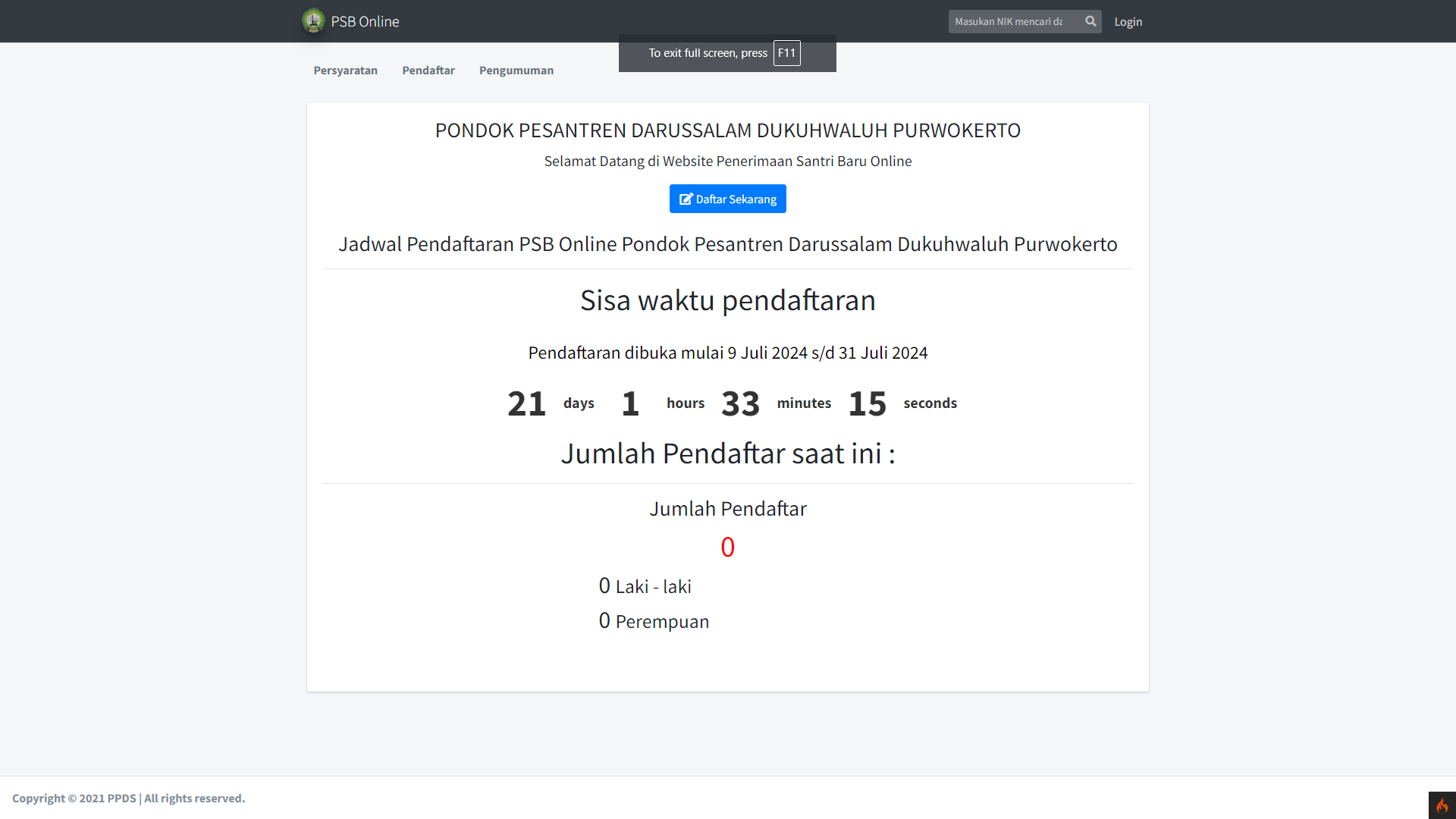Click the magnifying glass search icon
1456x819 pixels.
click(1090, 21)
